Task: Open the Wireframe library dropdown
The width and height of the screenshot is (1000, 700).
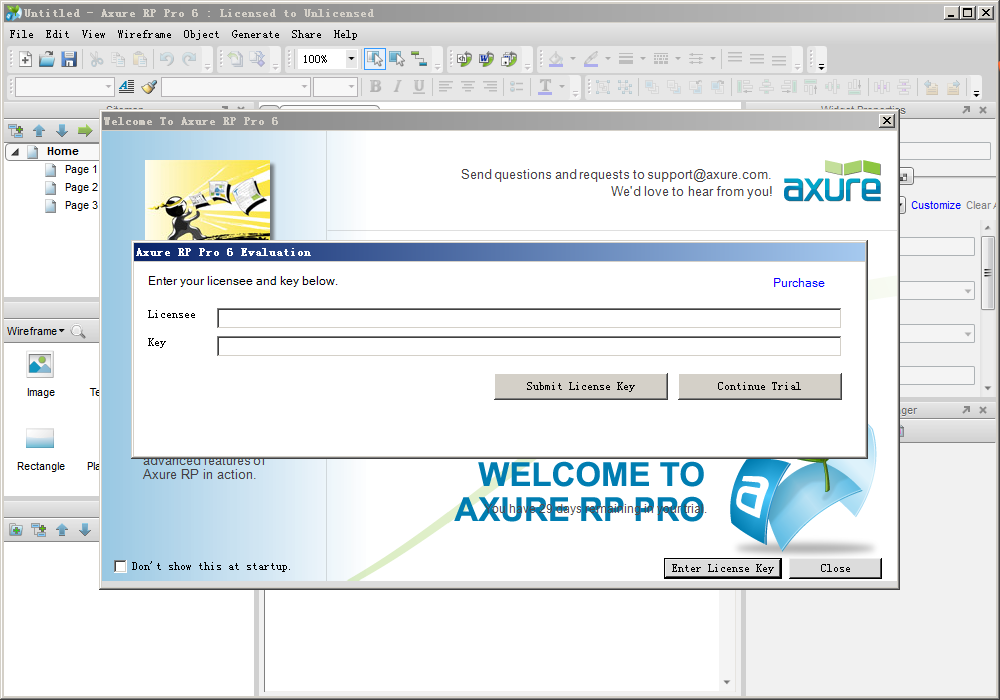Action: click(36, 332)
